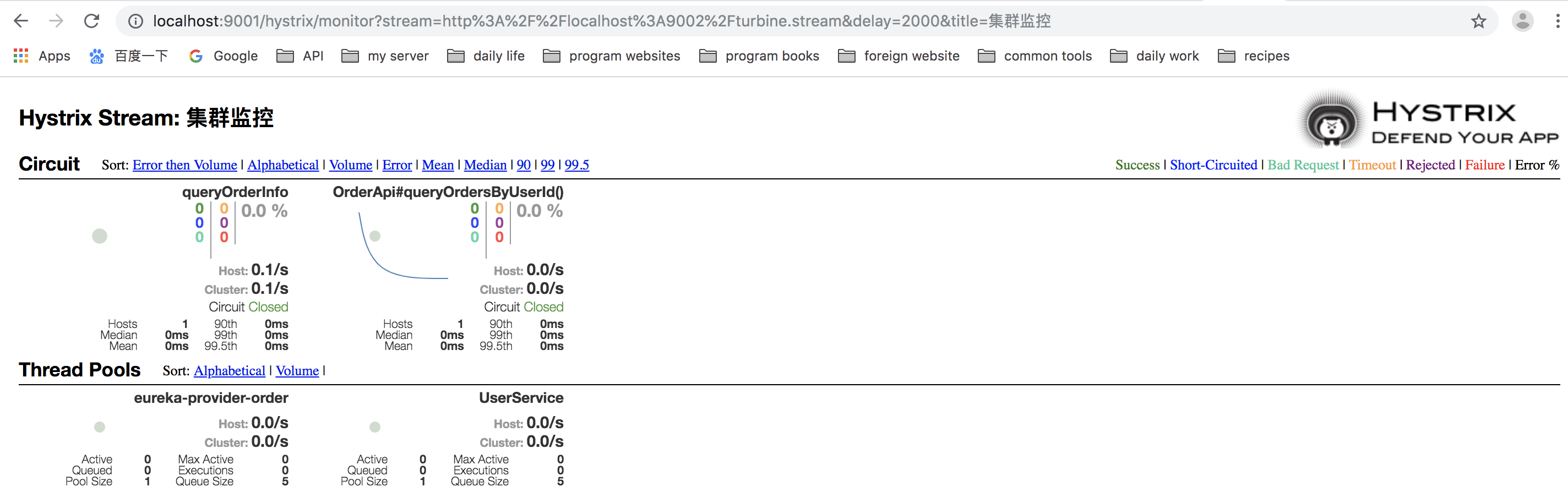Click the Hystrix porcupine logo
Screen dimensions: 1568x503
pos(1331,121)
